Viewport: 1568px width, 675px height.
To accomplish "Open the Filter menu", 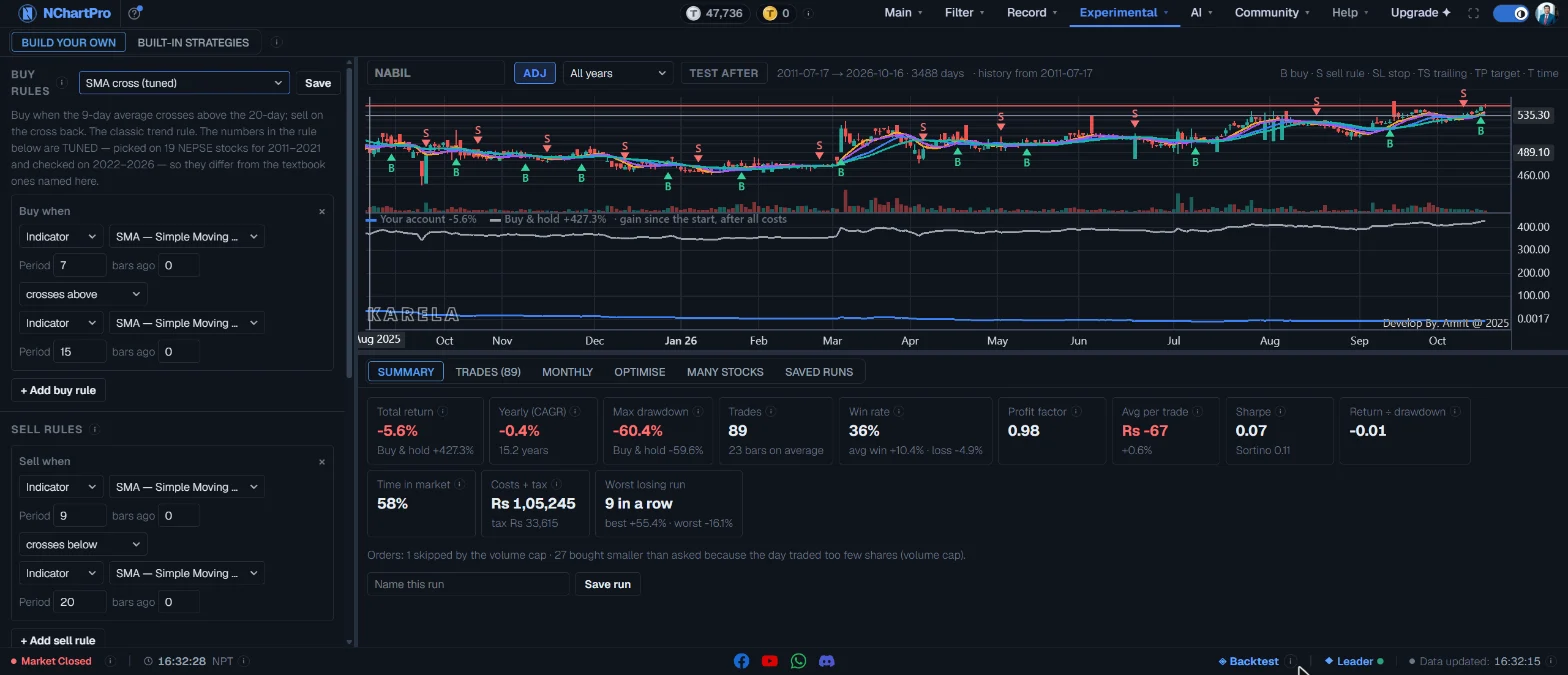I will pyautogui.click(x=964, y=13).
